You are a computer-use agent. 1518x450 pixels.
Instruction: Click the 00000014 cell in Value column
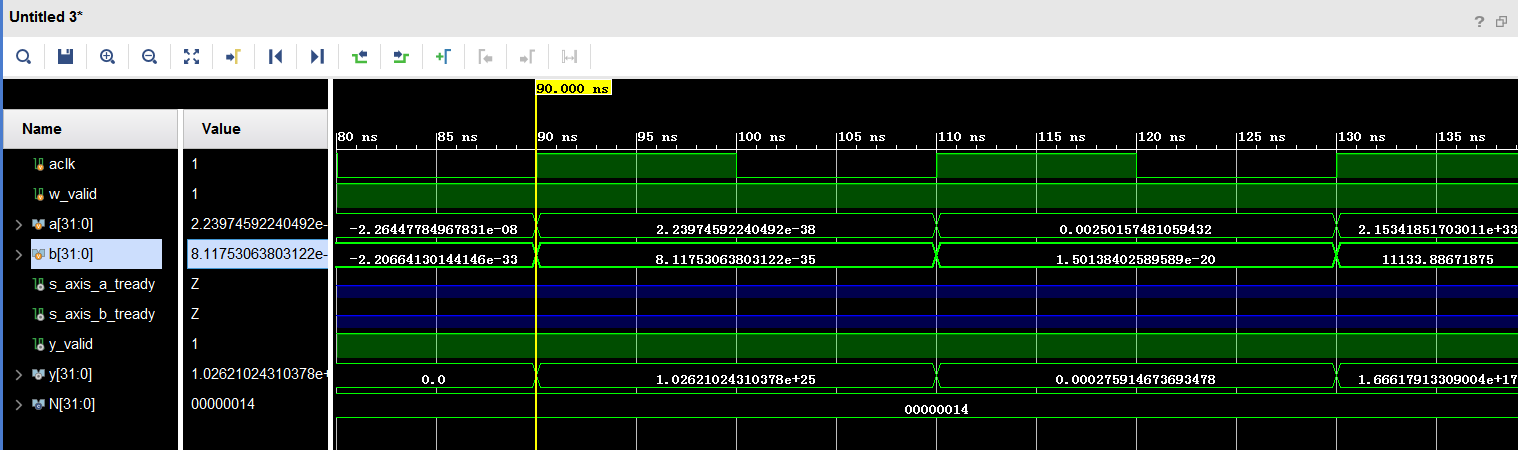pyautogui.click(x=224, y=404)
